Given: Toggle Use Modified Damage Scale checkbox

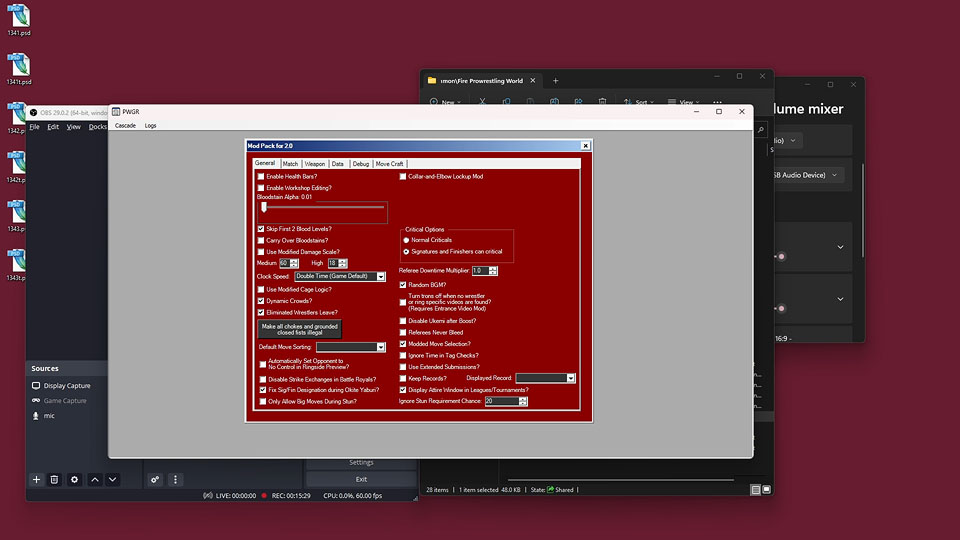Looking at the screenshot, I should tap(261, 252).
